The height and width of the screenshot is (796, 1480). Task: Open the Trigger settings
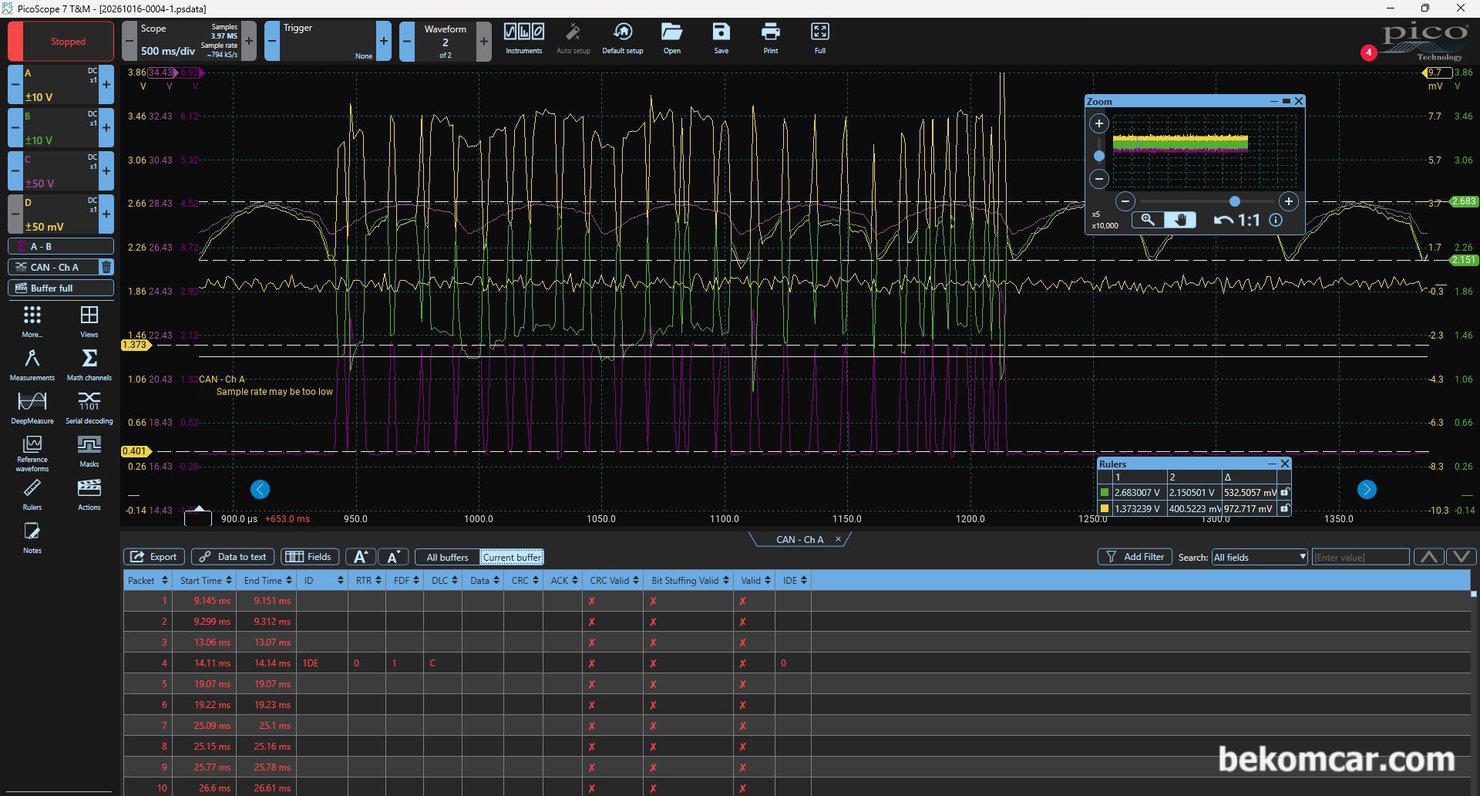(x=328, y=42)
